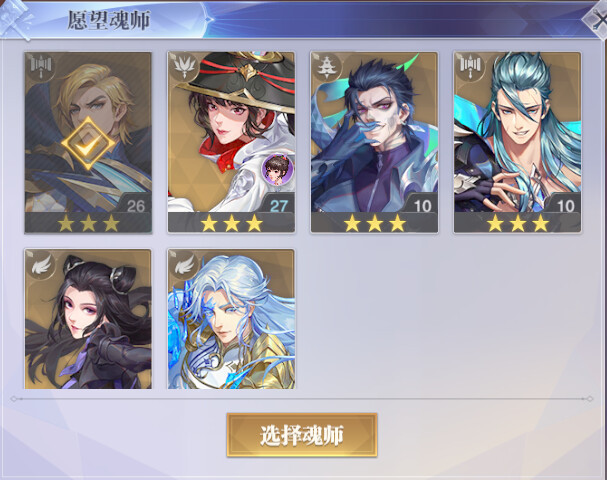The height and width of the screenshot is (480, 607).
Task: Click the three-star rating under teal-haired hero
Action: point(518,223)
